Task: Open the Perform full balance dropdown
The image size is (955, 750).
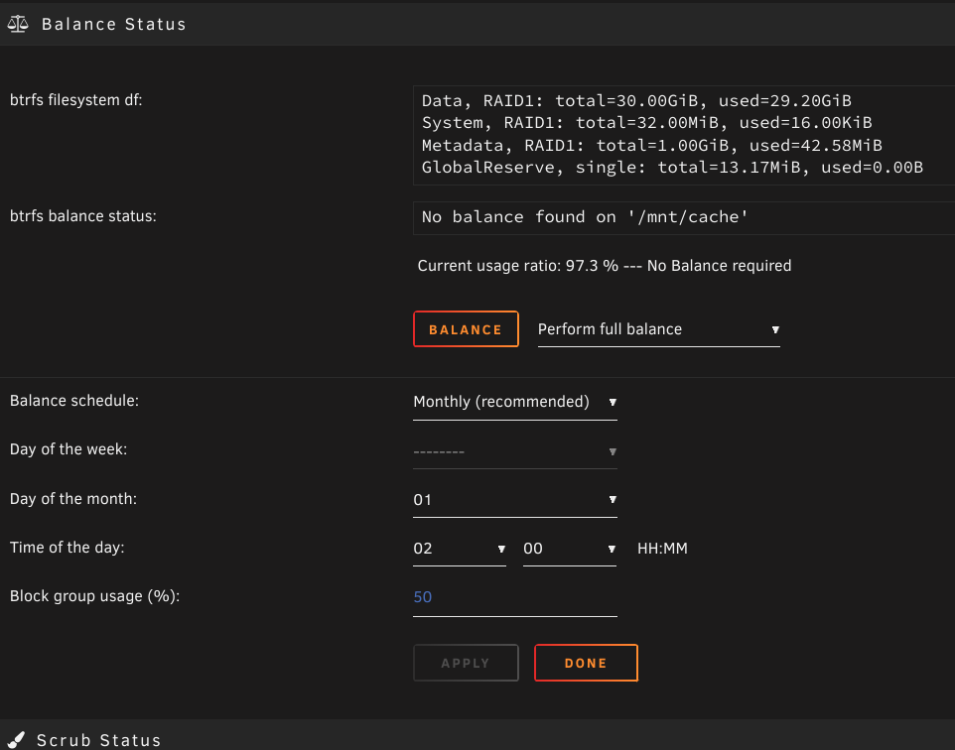Action: [658, 330]
